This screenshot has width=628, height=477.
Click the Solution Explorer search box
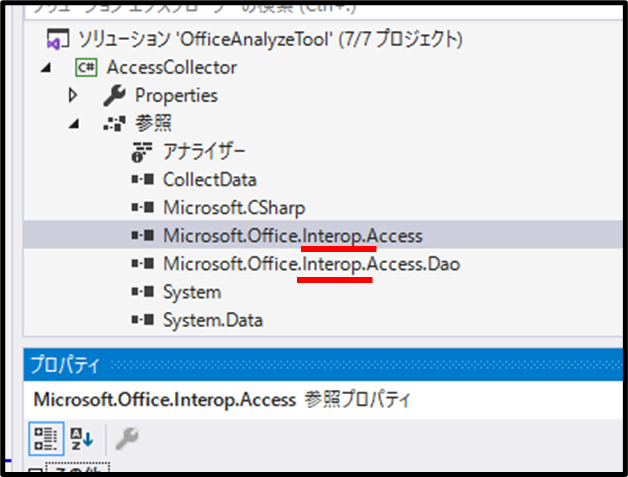tap(300, 8)
